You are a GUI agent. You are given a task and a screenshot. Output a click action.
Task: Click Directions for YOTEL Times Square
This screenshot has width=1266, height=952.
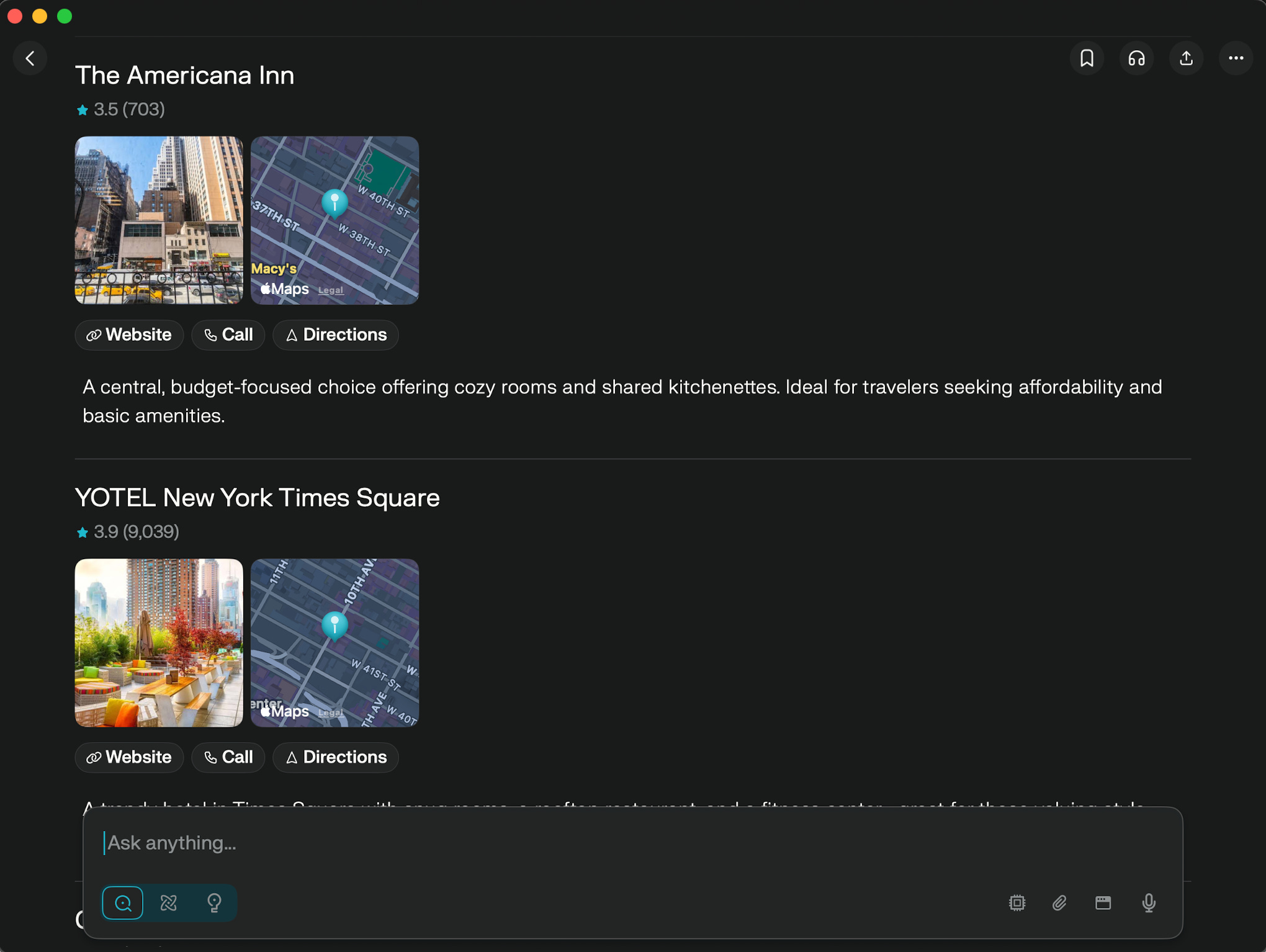coord(336,757)
